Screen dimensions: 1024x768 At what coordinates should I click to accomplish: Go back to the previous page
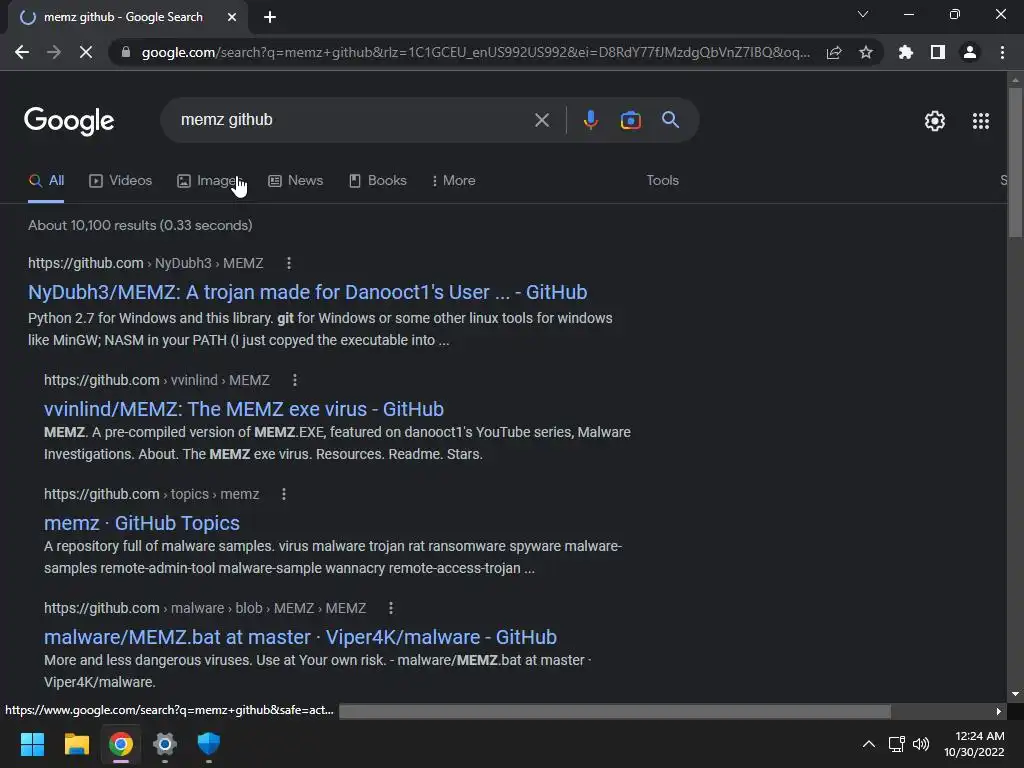coord(22,52)
